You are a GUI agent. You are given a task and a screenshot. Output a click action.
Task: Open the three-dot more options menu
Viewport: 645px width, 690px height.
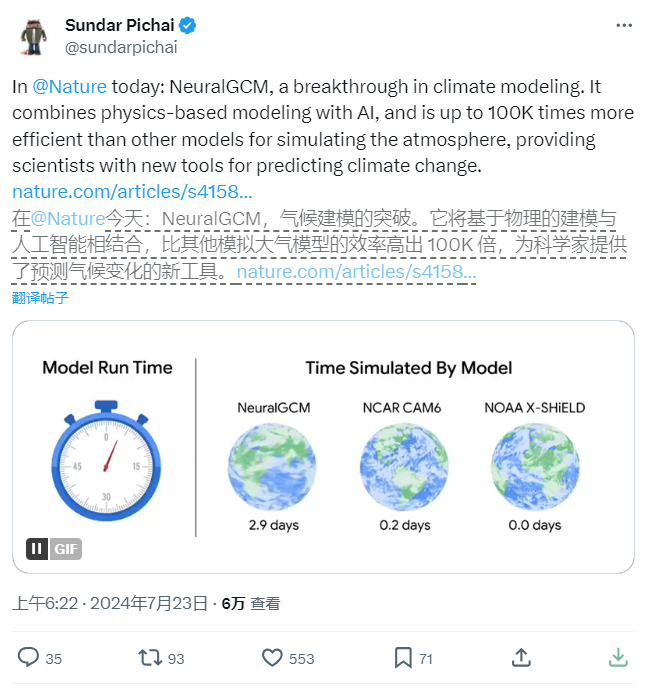(x=623, y=26)
